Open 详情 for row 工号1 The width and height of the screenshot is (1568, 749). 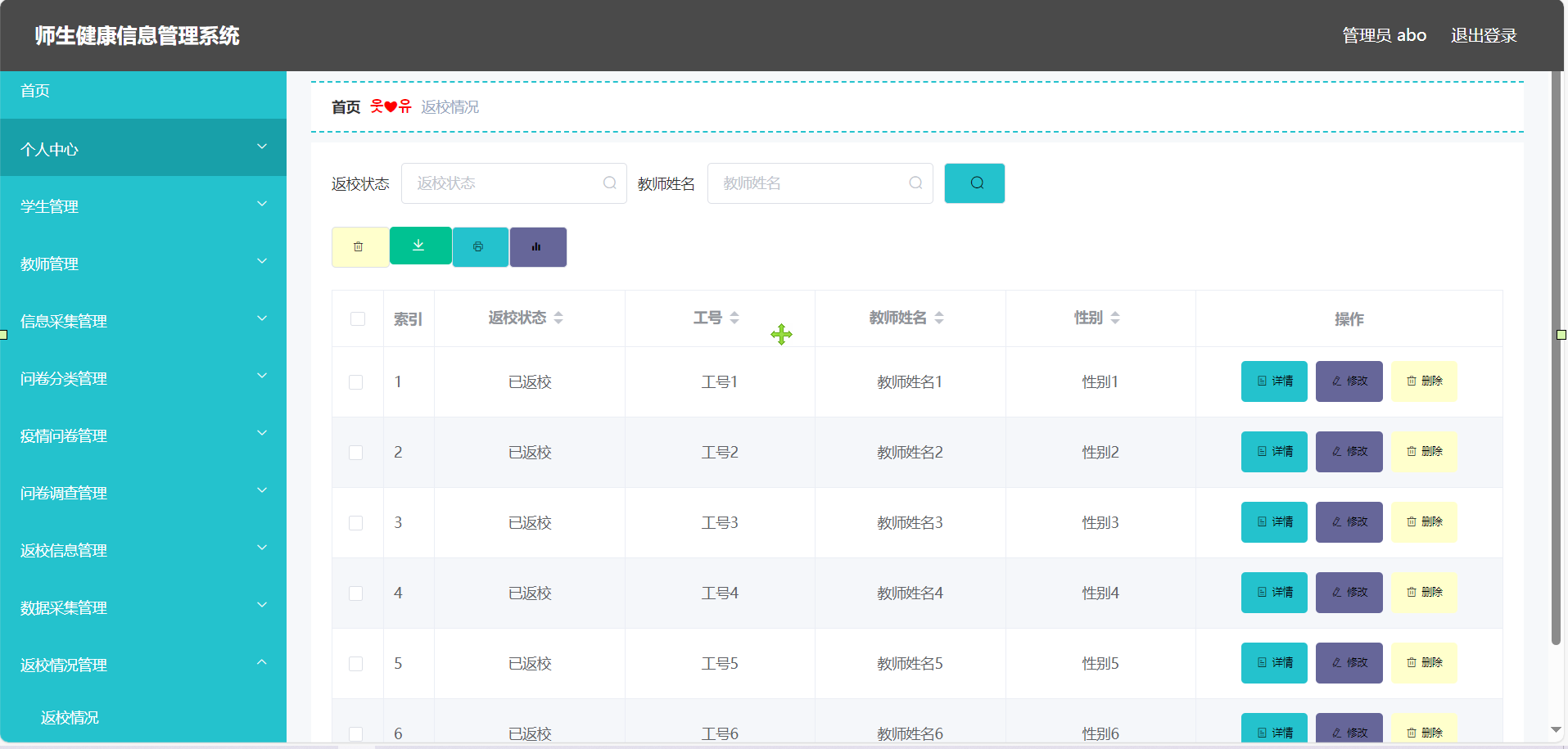pyautogui.click(x=1274, y=381)
